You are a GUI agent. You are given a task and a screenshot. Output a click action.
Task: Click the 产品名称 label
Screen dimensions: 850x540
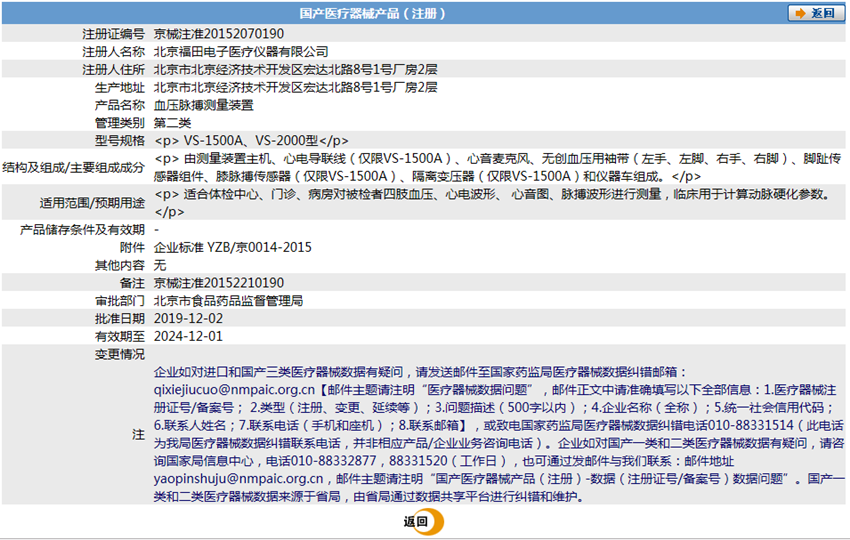pos(120,105)
